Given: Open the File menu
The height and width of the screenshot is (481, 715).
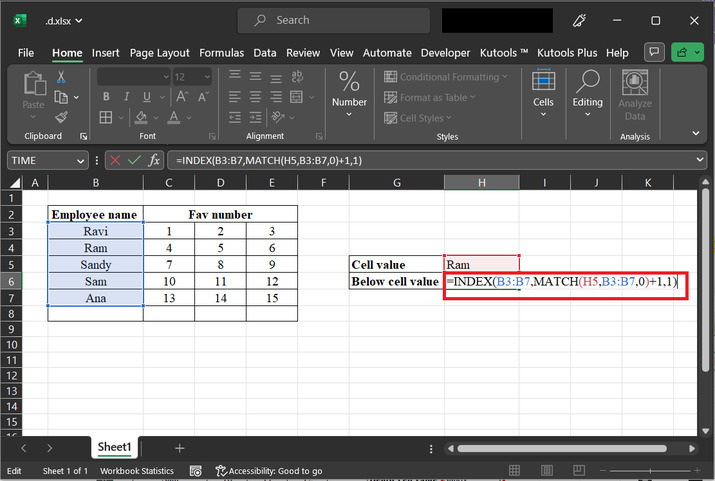Looking at the screenshot, I should click(26, 52).
